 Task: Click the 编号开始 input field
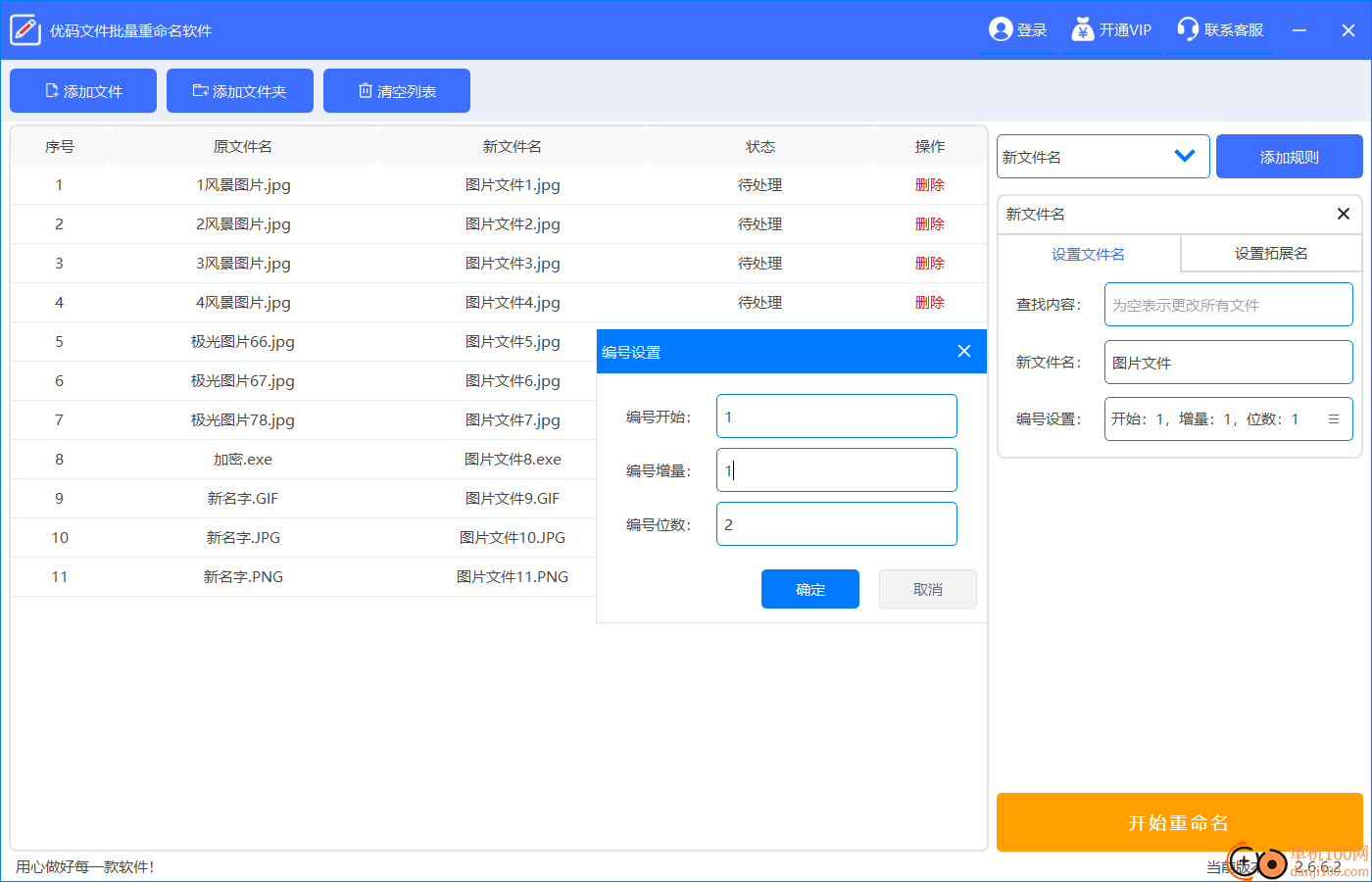point(837,416)
